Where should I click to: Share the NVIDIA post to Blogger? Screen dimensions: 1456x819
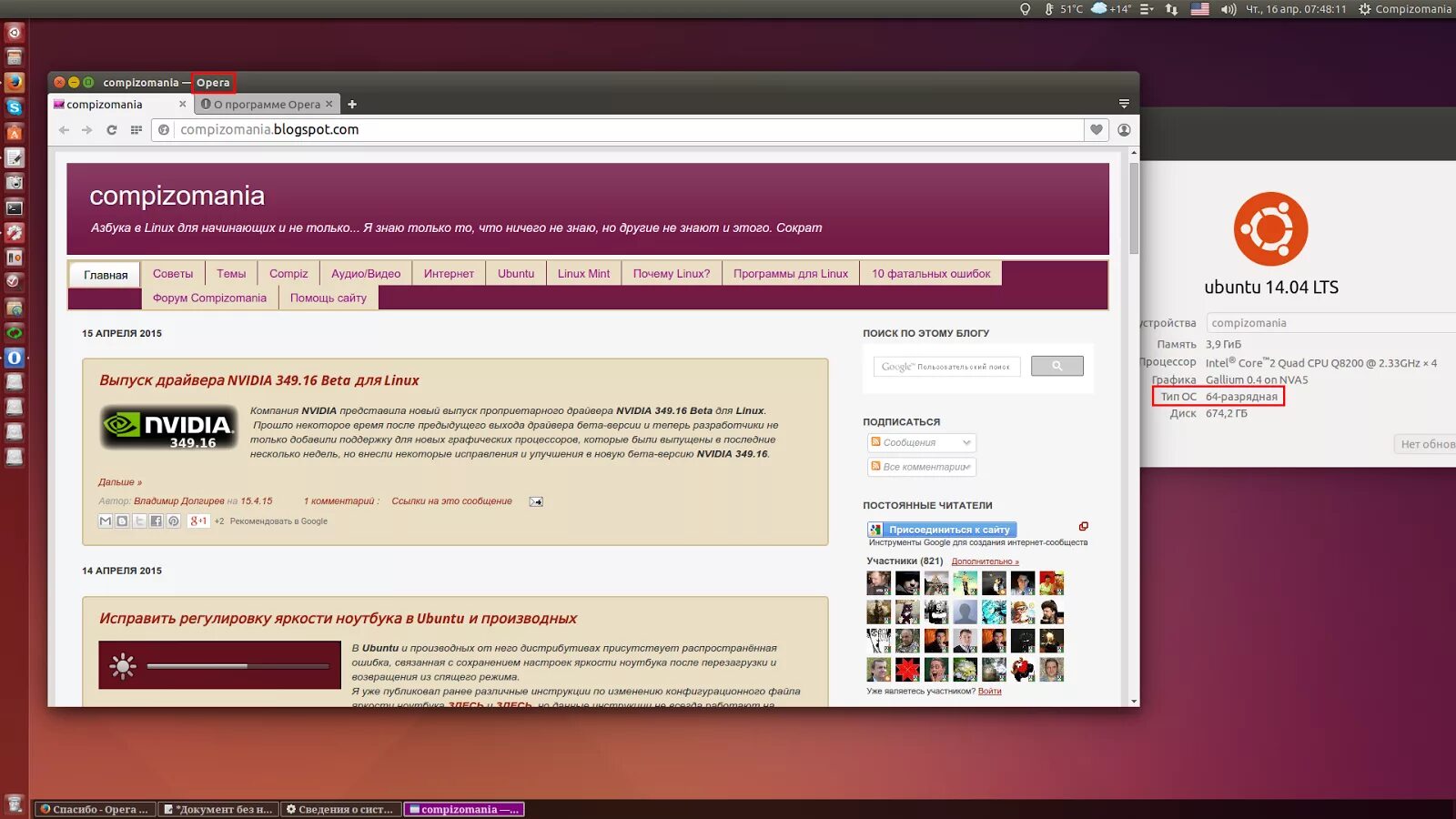click(122, 521)
